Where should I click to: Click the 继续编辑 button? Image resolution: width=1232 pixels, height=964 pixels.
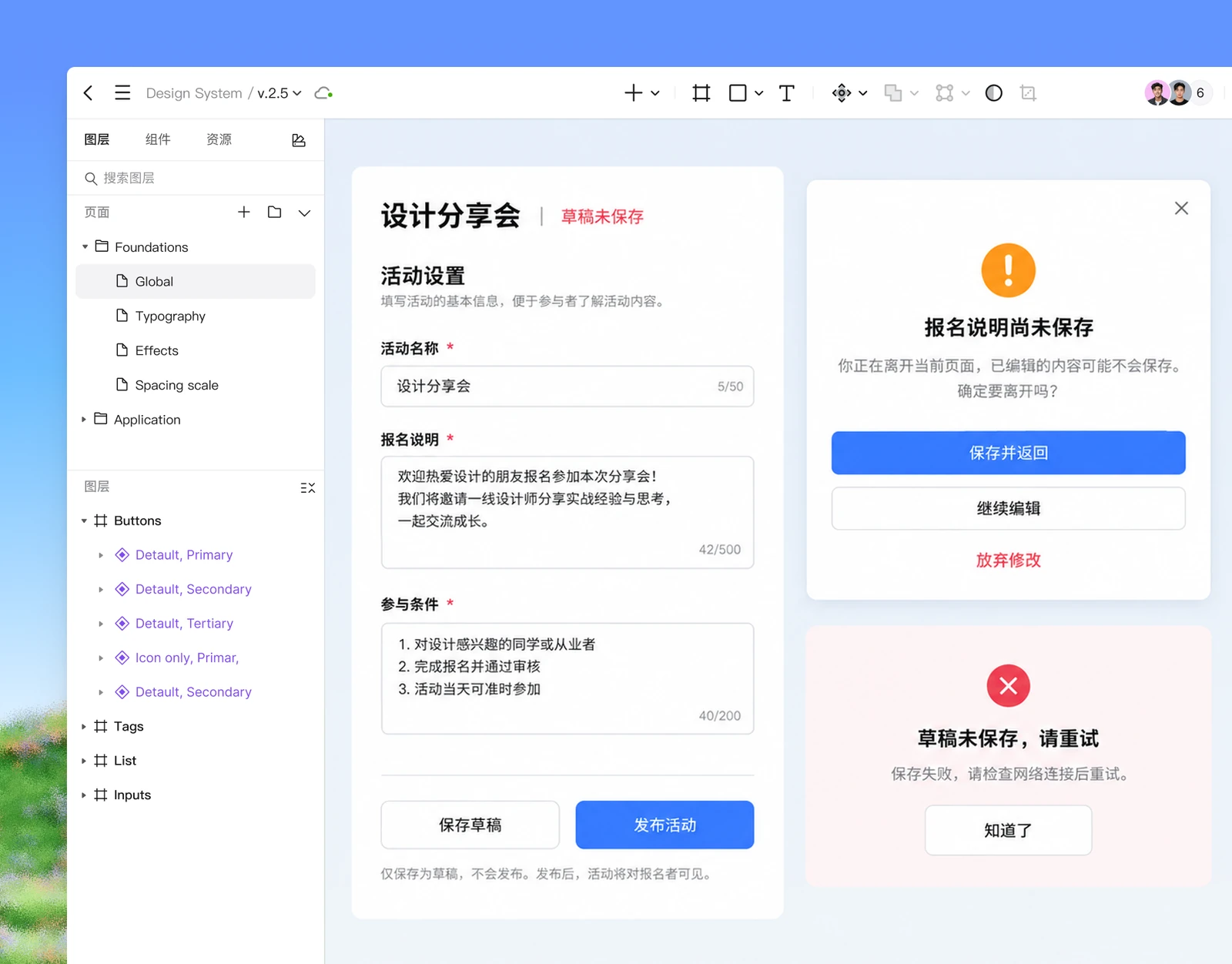1009,508
